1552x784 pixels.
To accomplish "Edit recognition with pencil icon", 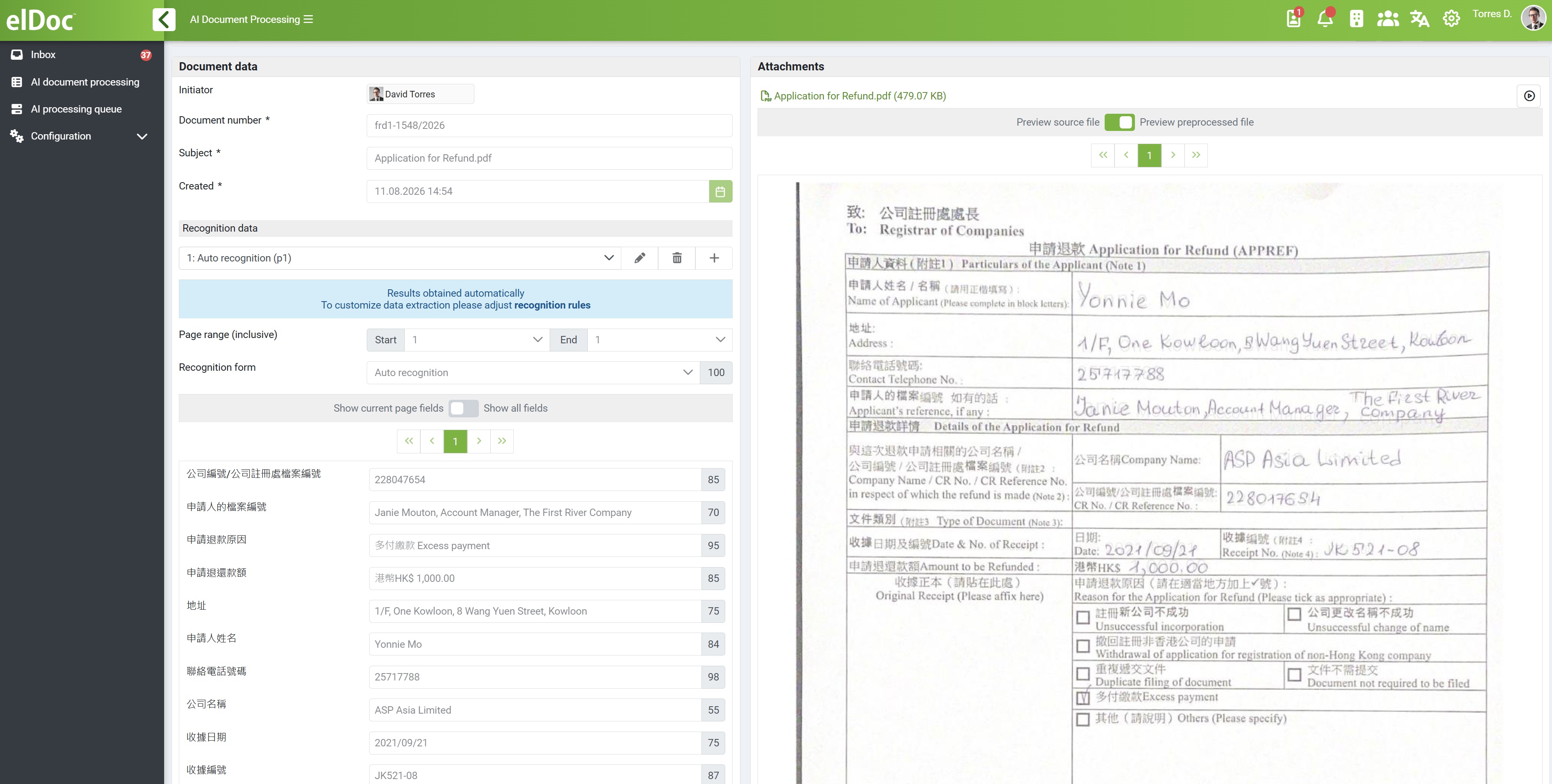I will (640, 258).
